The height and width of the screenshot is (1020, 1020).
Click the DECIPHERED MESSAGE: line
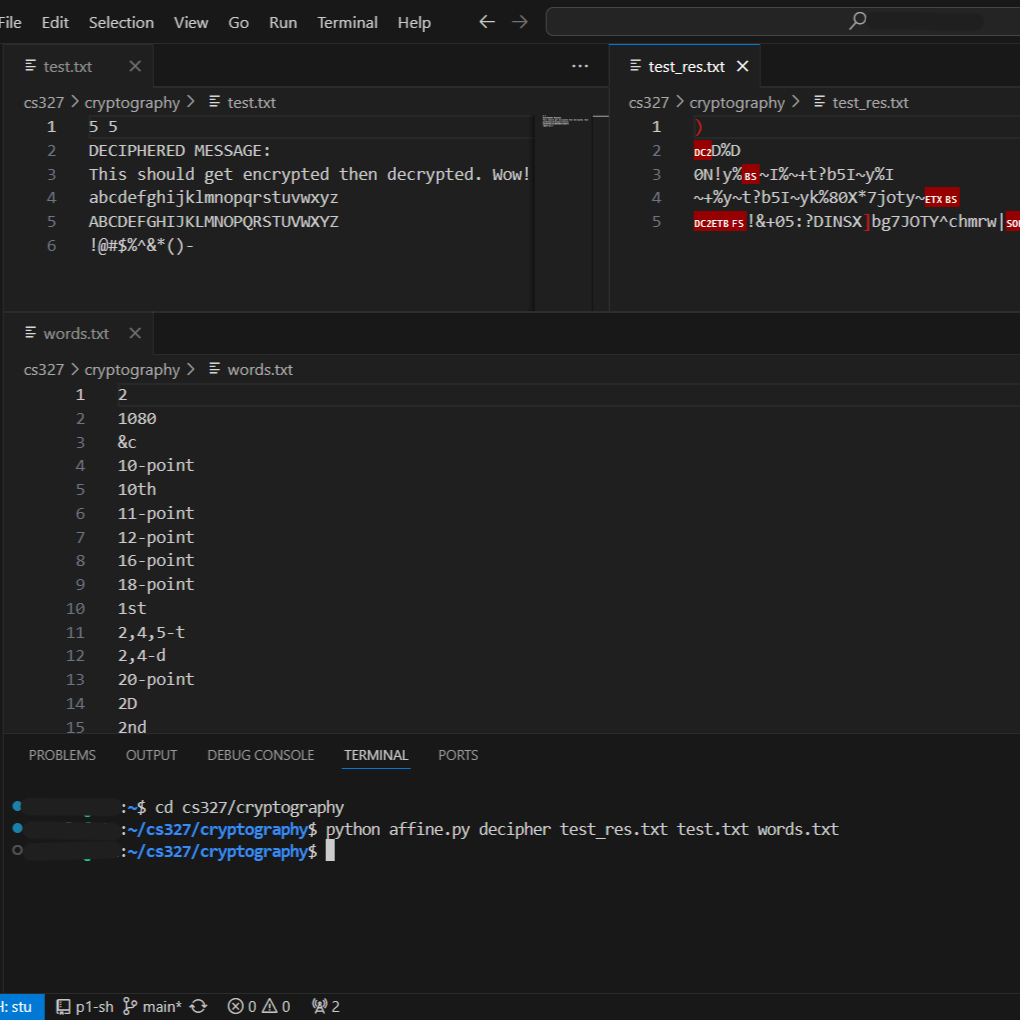click(180, 151)
